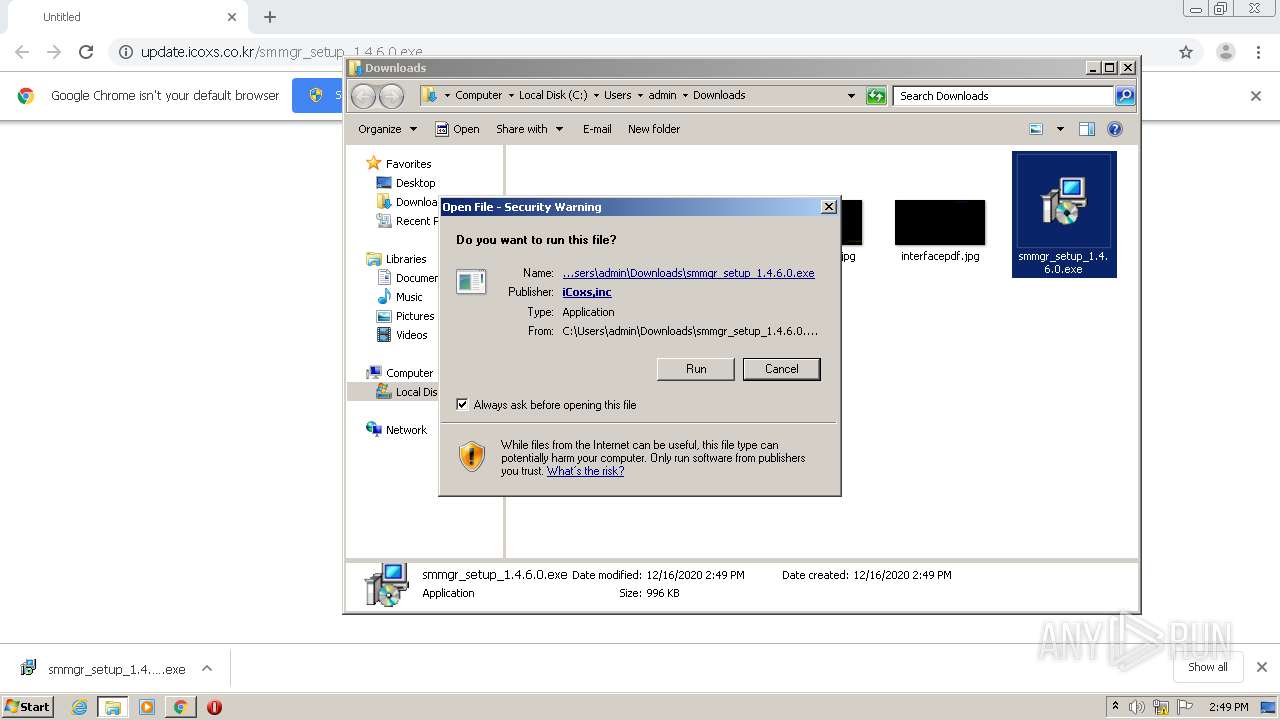Click Computer in Explorer breadcrumb
The image size is (1280, 720).
pos(478,96)
